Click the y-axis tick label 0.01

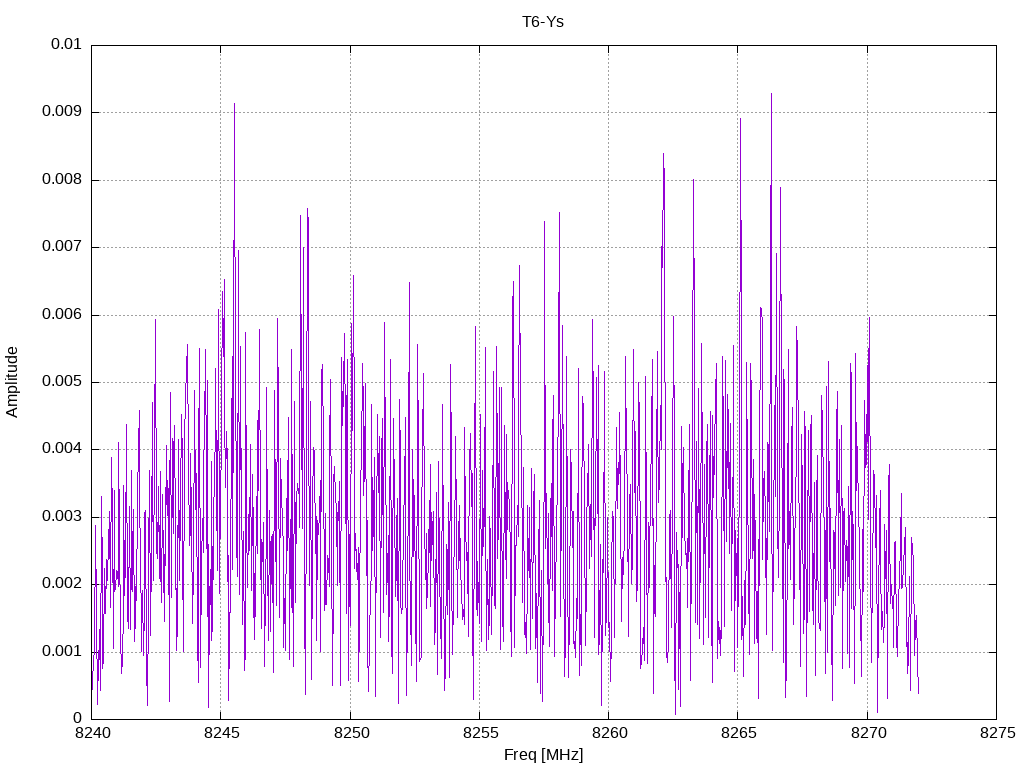coord(66,44)
